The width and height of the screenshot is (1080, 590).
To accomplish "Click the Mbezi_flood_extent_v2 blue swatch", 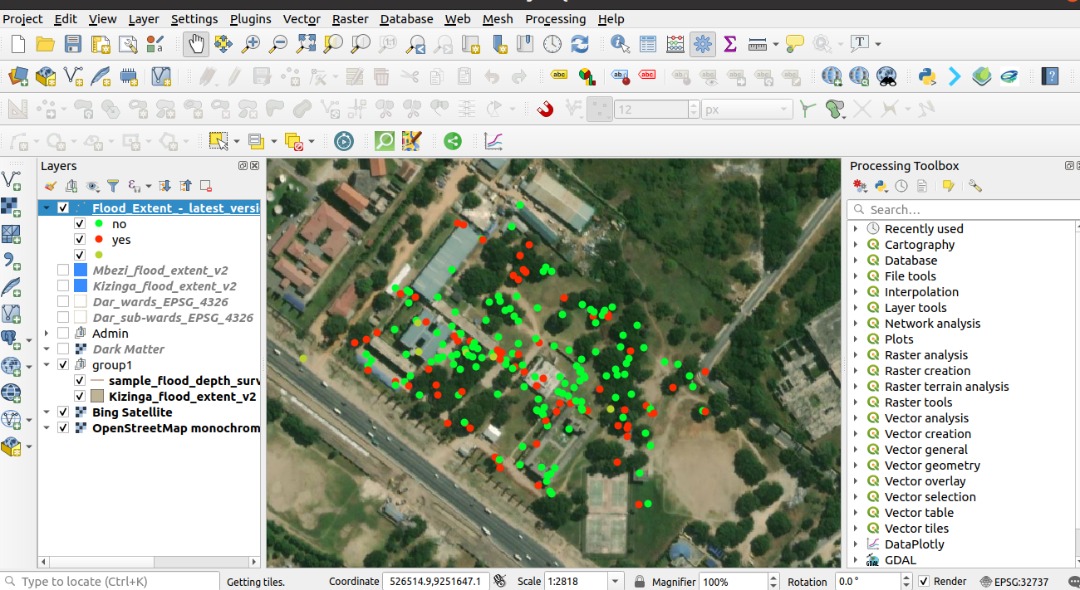I will pyautogui.click(x=81, y=270).
